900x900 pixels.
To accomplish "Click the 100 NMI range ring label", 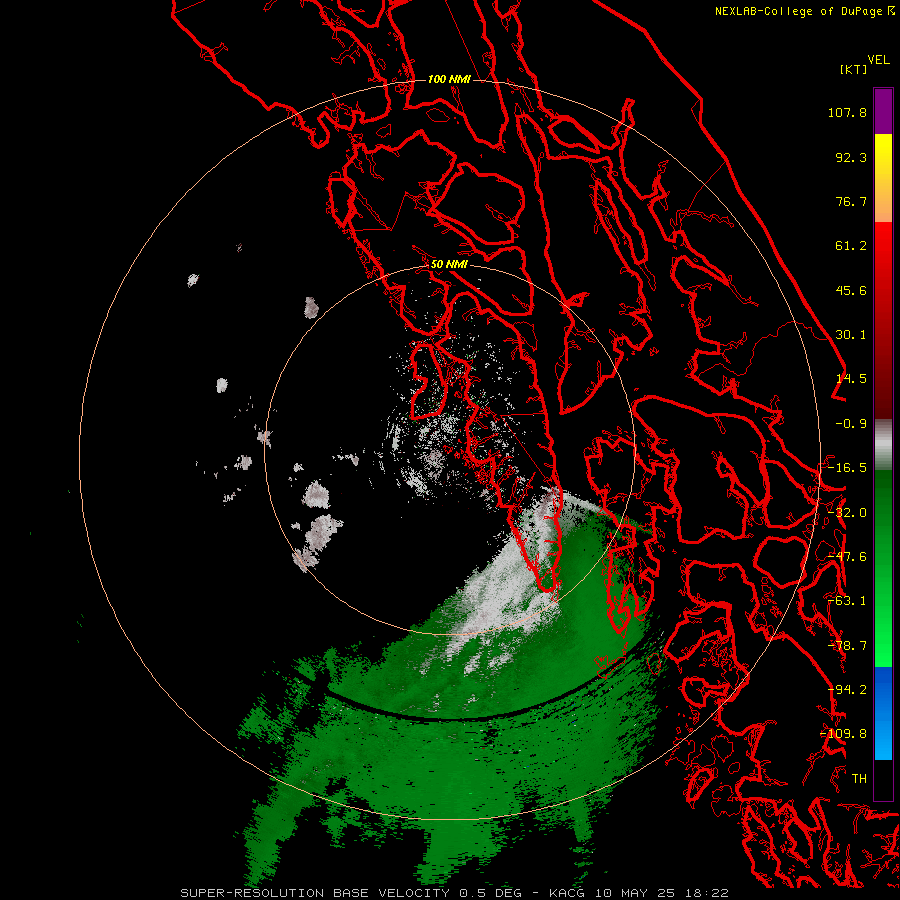I will 449,79.
